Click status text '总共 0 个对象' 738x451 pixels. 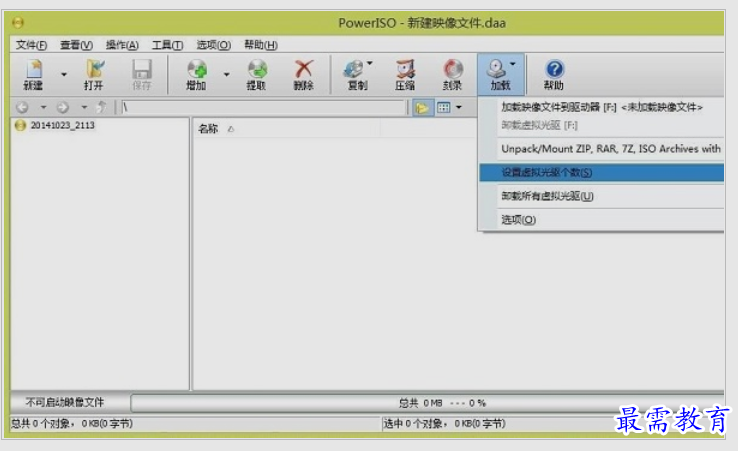point(41,424)
